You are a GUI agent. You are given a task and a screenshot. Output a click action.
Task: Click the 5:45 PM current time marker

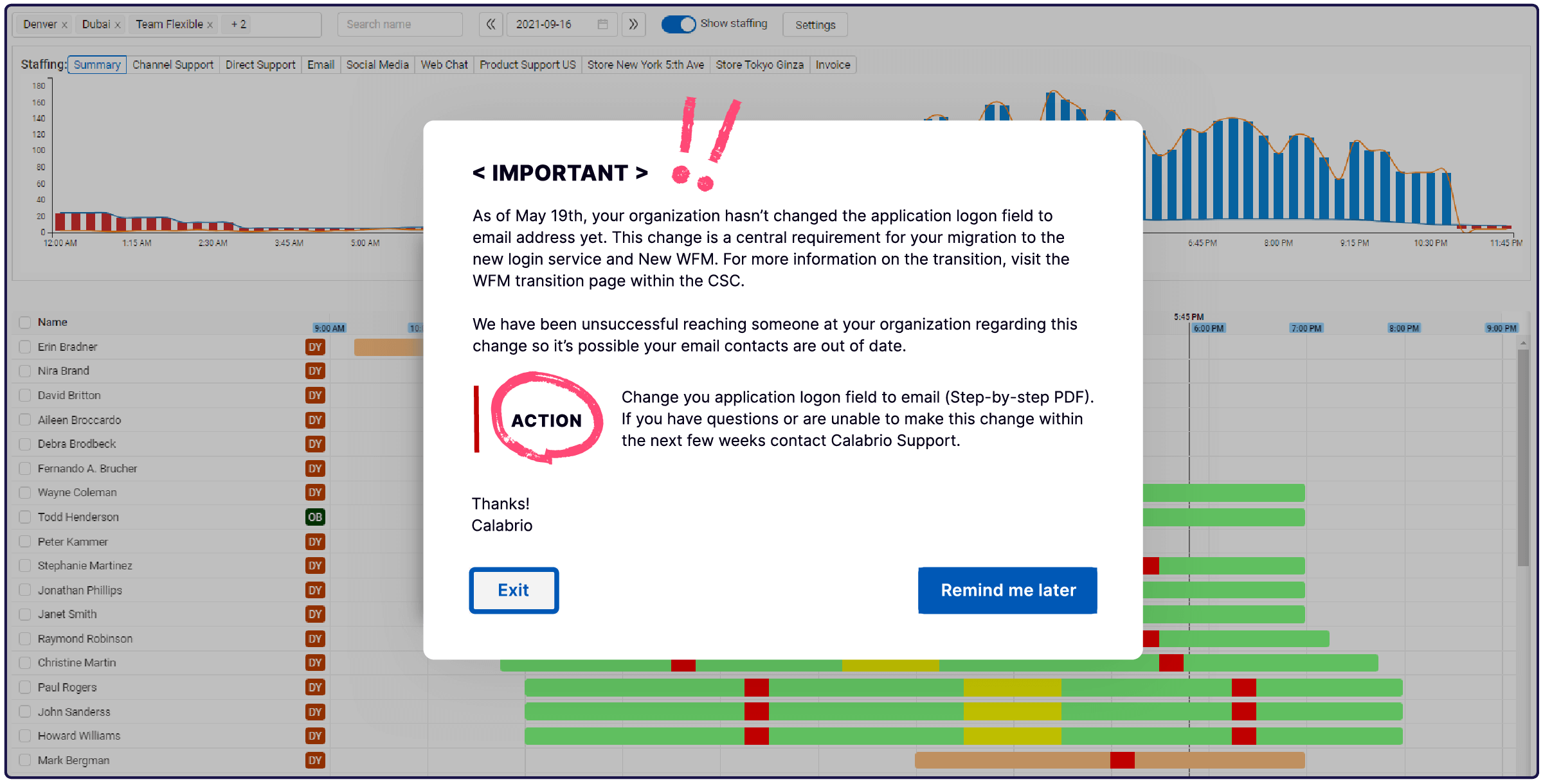(1189, 317)
